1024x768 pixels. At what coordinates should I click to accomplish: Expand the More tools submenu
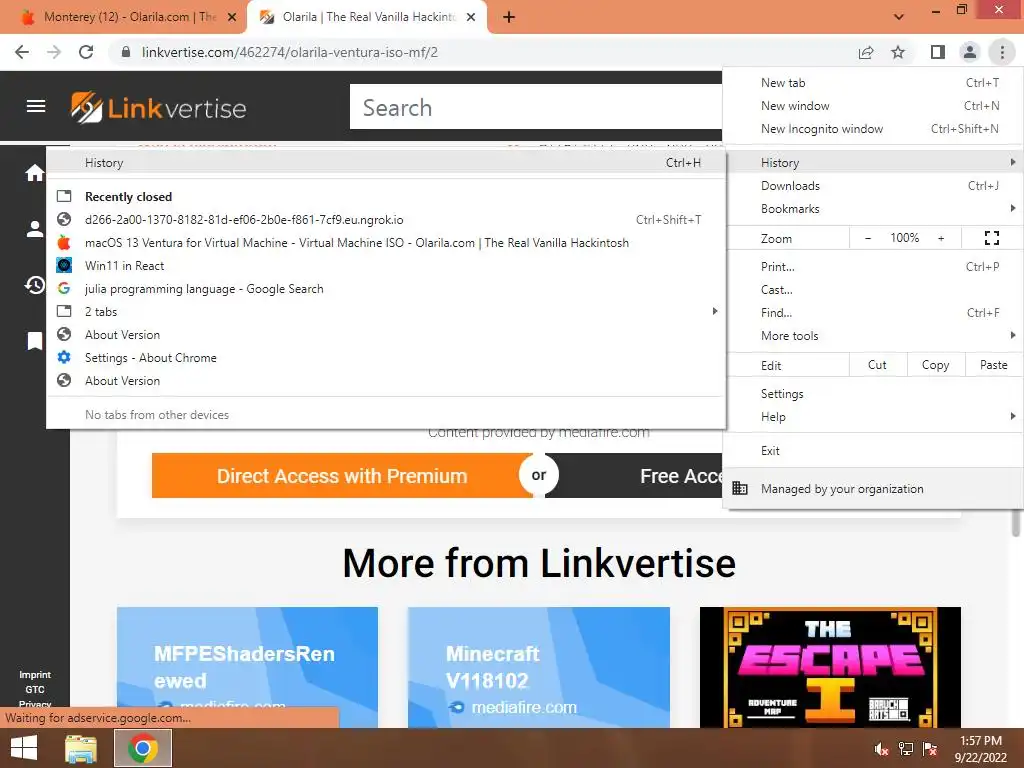point(873,336)
